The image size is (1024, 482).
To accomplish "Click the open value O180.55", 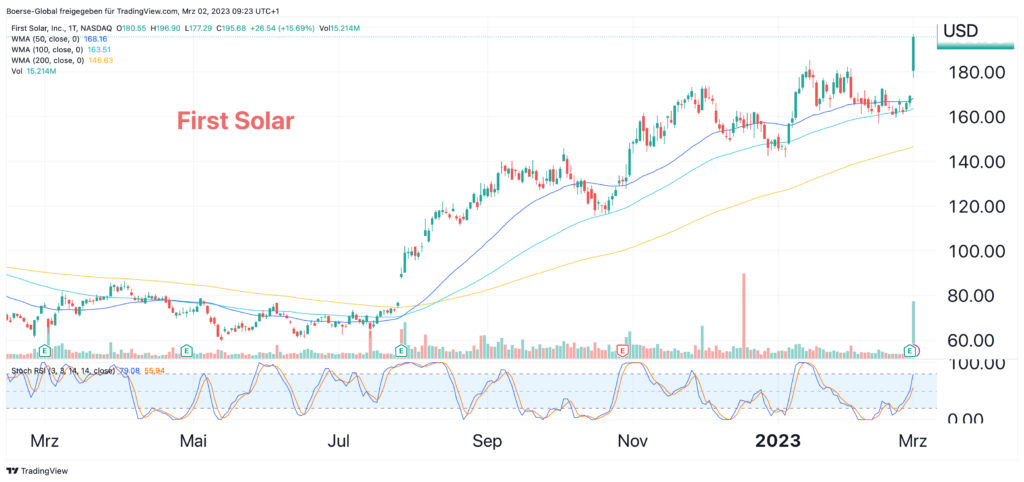I will 133,29.
